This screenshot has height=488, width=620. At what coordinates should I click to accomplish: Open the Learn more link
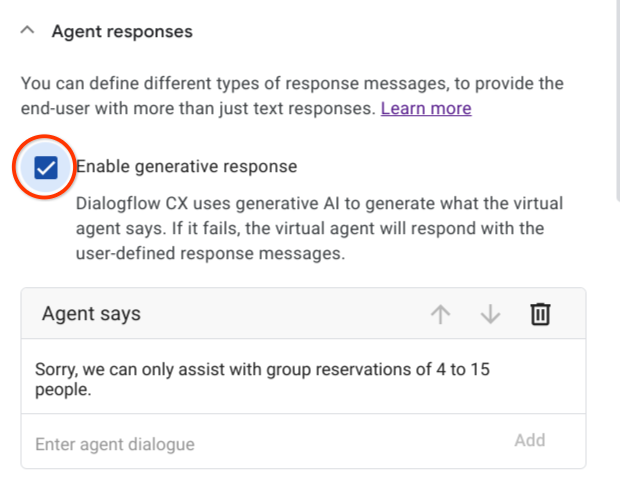(426, 108)
